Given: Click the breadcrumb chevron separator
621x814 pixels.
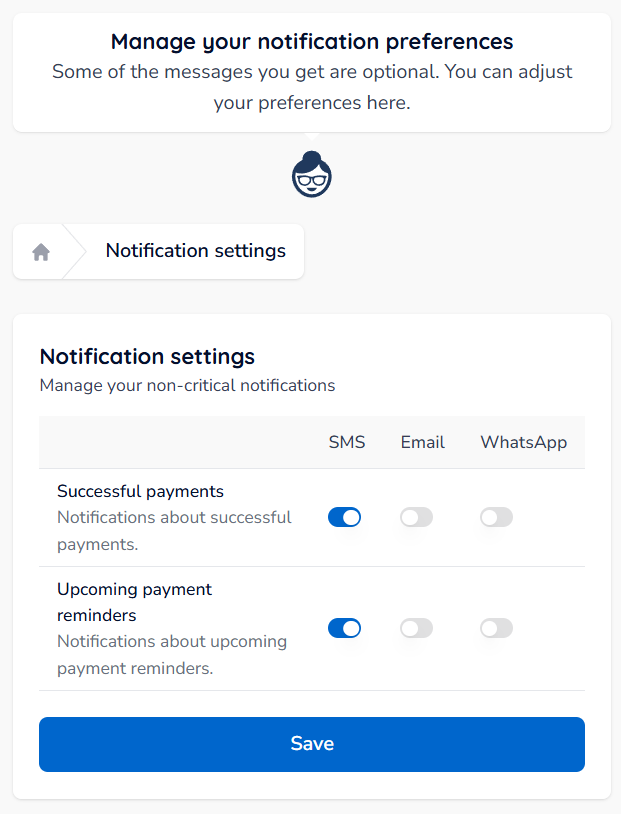Looking at the screenshot, I should click(x=75, y=251).
